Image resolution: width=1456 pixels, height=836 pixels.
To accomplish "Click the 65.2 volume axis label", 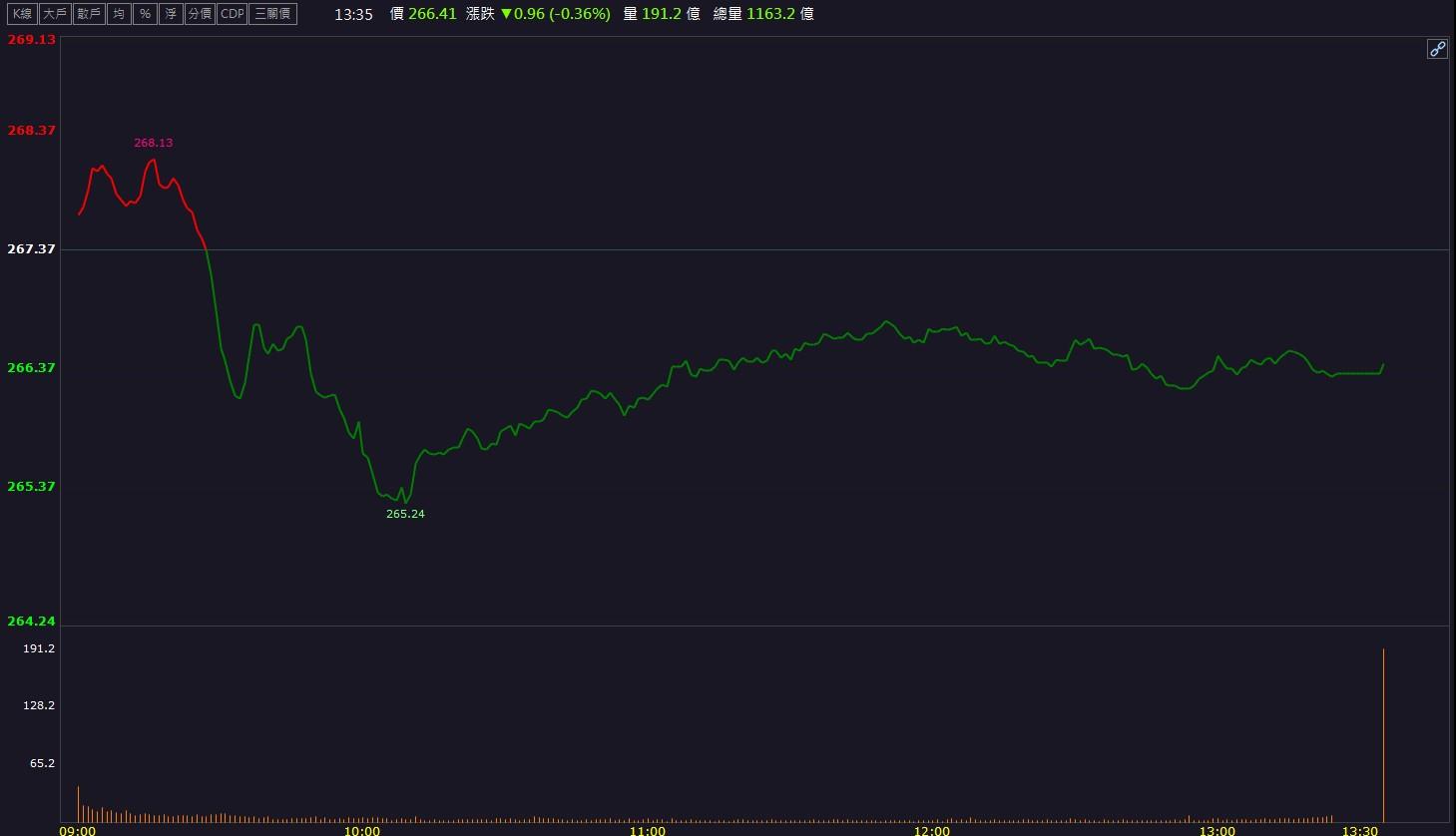I will (x=42, y=763).
